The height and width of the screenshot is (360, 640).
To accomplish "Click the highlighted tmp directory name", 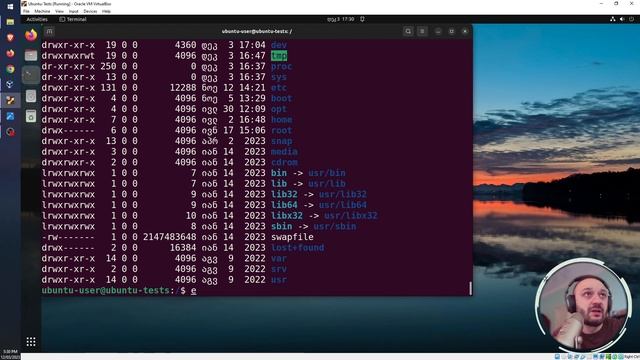I will [279, 56].
